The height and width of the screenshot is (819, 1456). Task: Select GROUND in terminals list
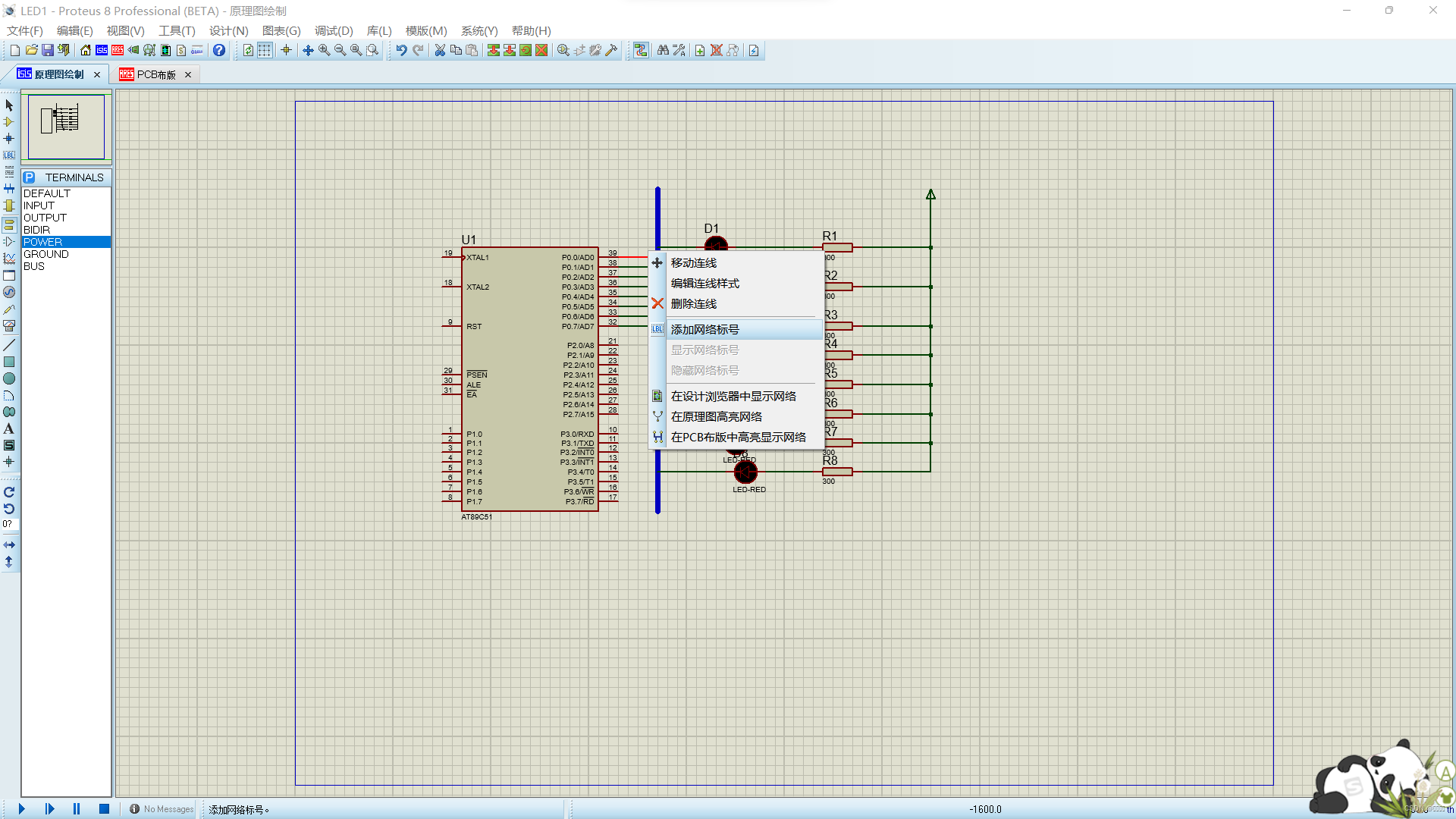click(x=45, y=254)
